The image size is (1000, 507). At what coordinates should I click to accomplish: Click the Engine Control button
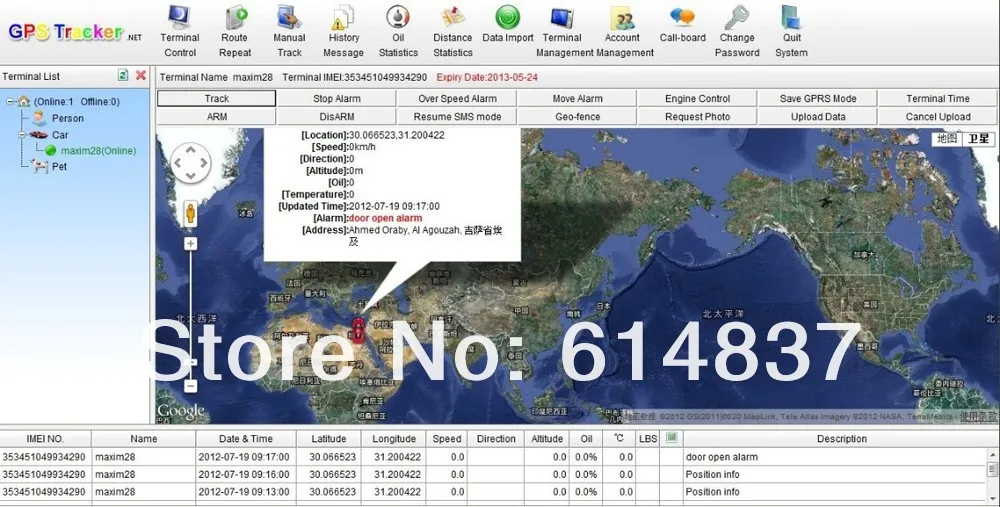[697, 99]
